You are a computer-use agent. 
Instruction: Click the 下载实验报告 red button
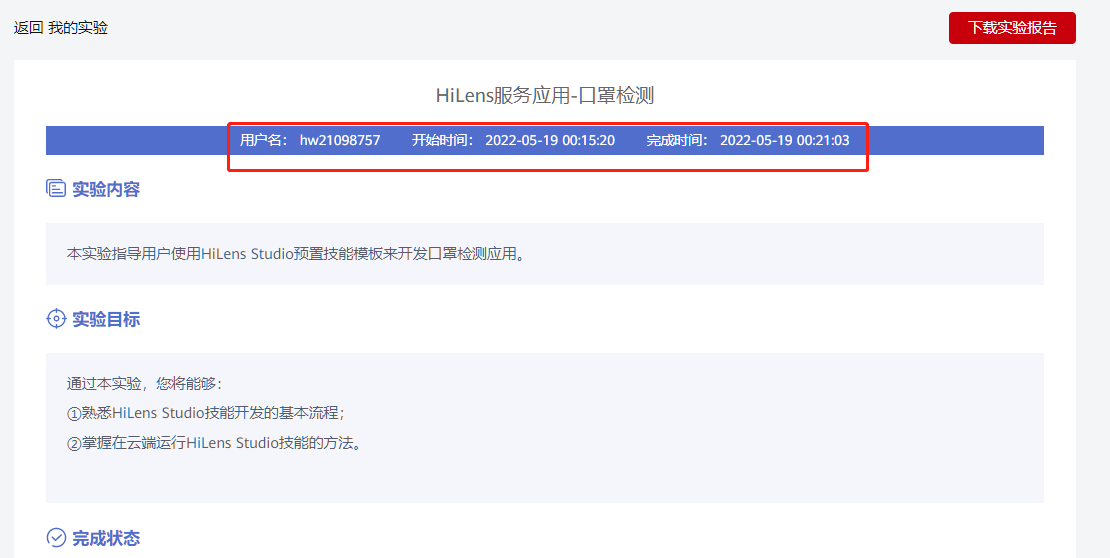(1012, 28)
